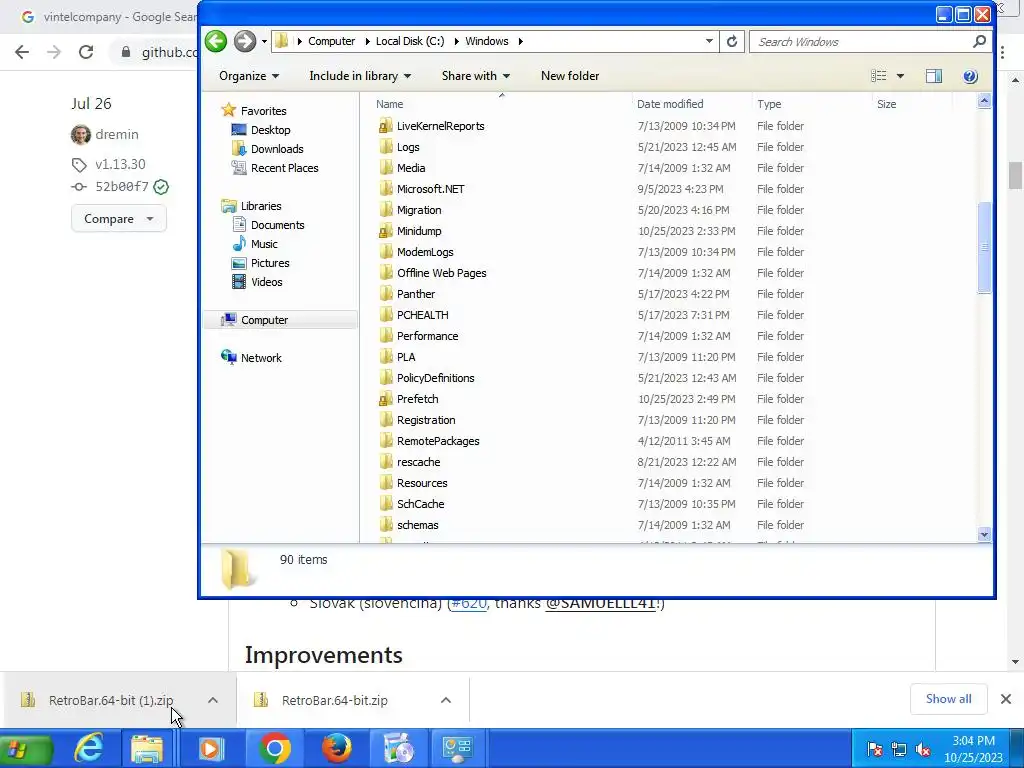This screenshot has width=1024, height=768.
Task: Select the PCHEALTH folder
Action: pos(423,315)
